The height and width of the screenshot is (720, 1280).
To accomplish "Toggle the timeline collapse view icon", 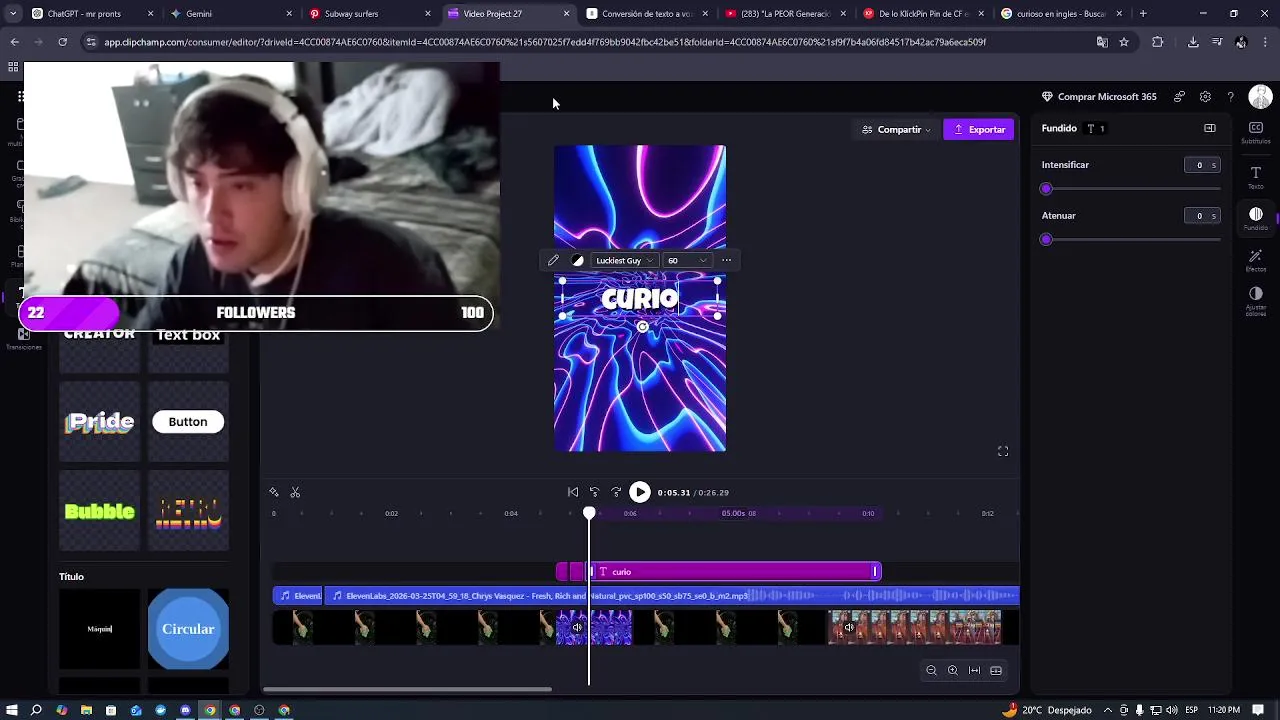I will (x=996, y=670).
